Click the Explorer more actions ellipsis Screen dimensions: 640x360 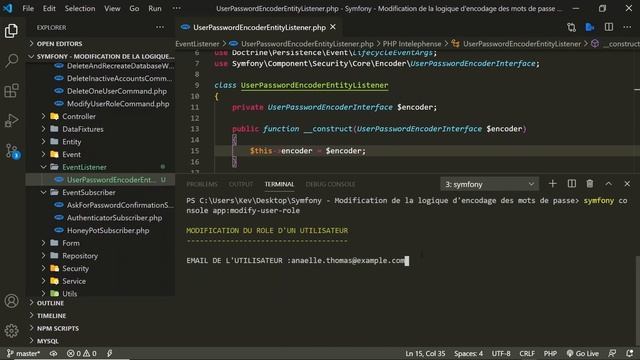(x=160, y=27)
